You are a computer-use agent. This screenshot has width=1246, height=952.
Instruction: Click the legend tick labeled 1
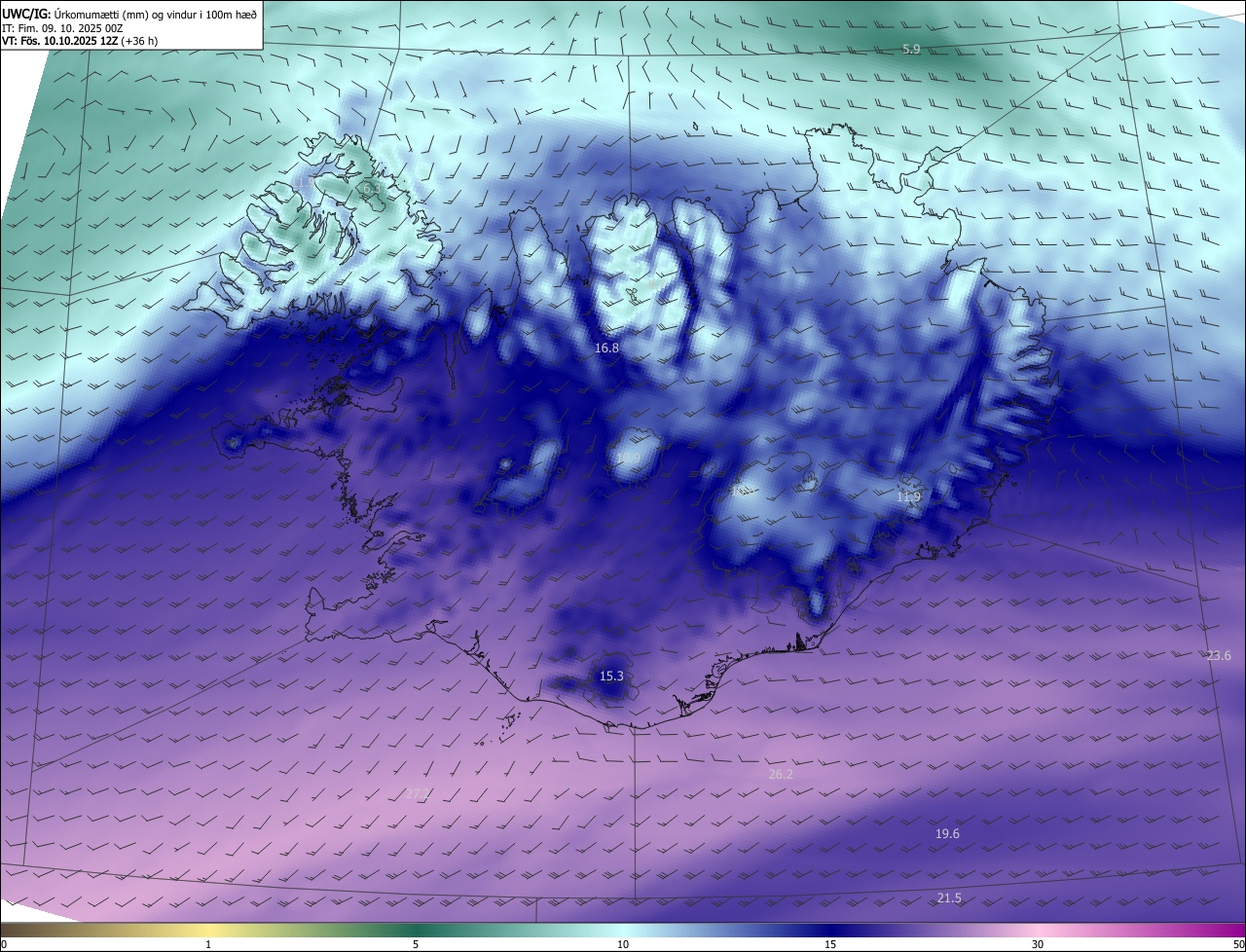pyautogui.click(x=208, y=944)
